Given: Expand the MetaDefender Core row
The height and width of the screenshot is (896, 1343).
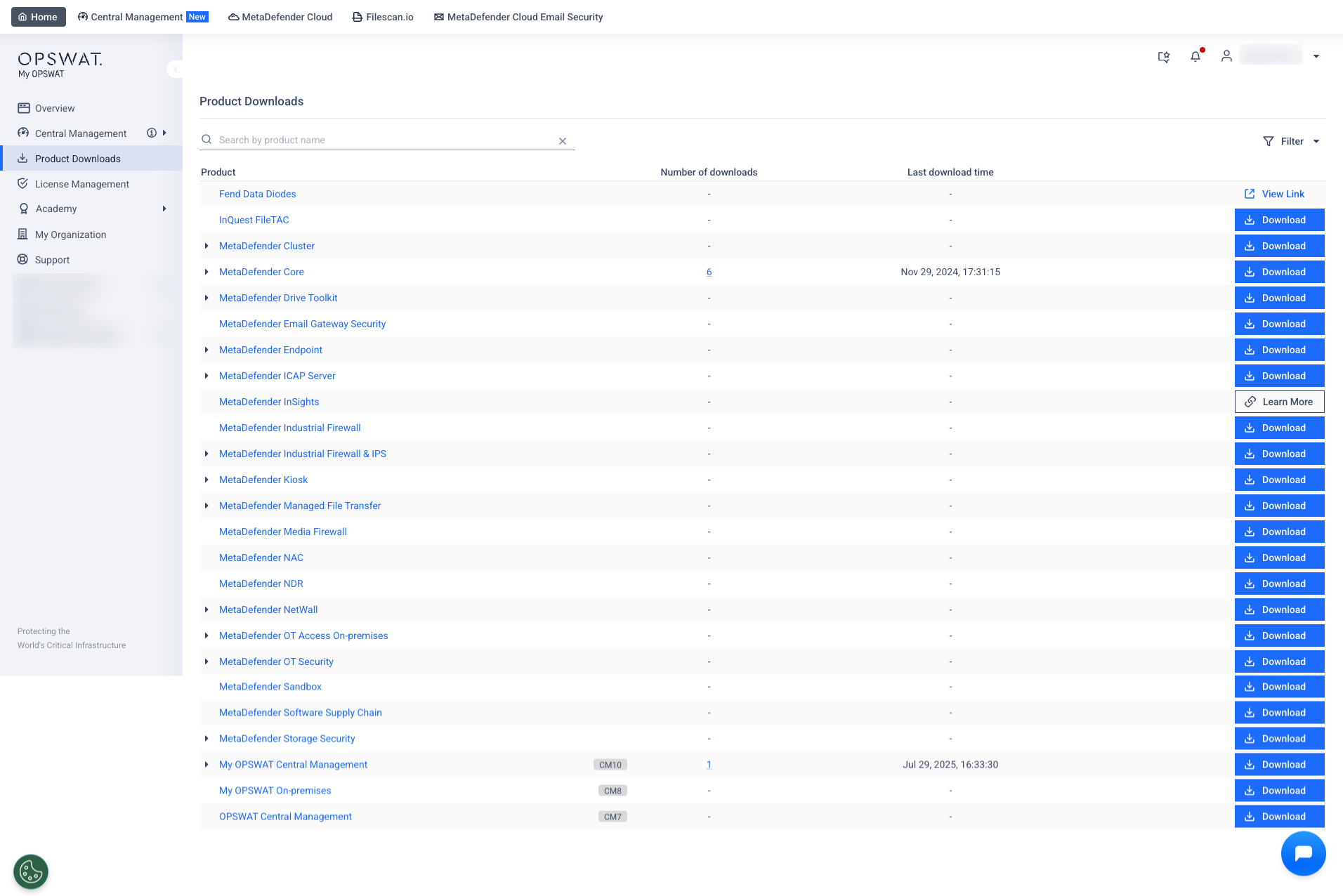Looking at the screenshot, I should tap(207, 272).
